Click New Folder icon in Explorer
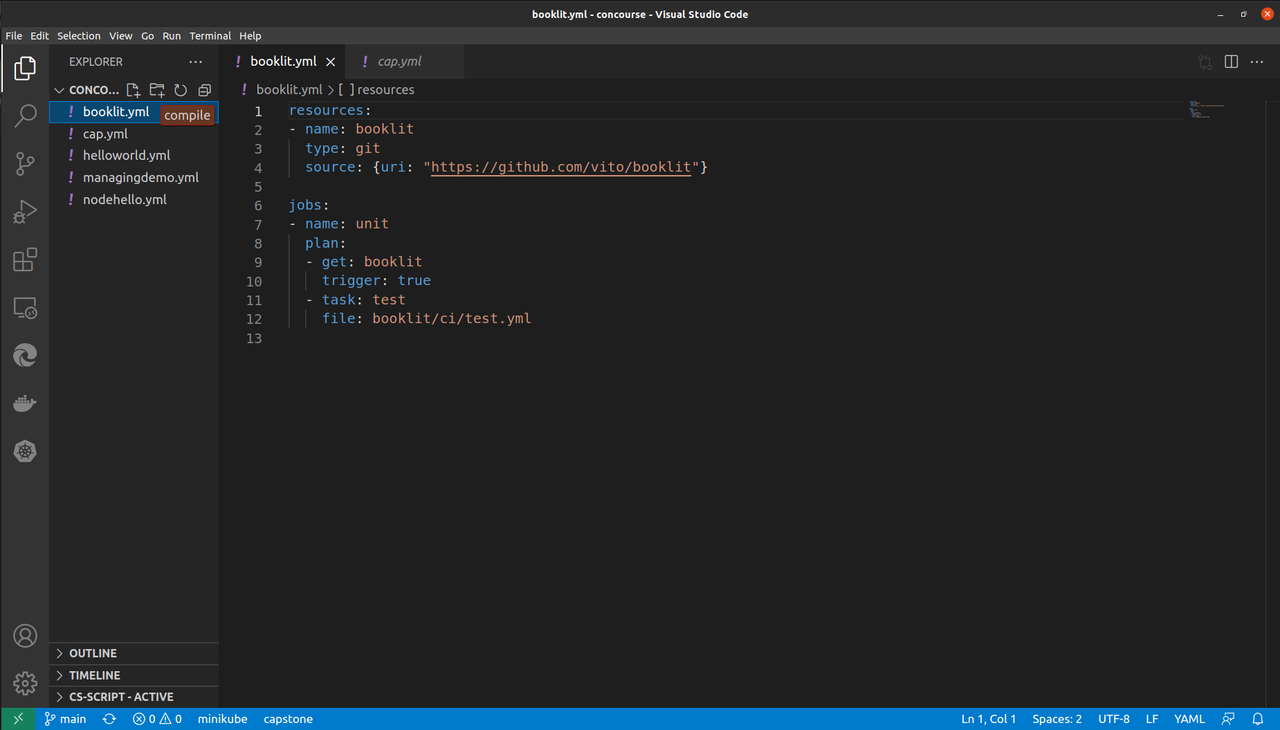Image resolution: width=1280 pixels, height=730 pixels. point(157,90)
